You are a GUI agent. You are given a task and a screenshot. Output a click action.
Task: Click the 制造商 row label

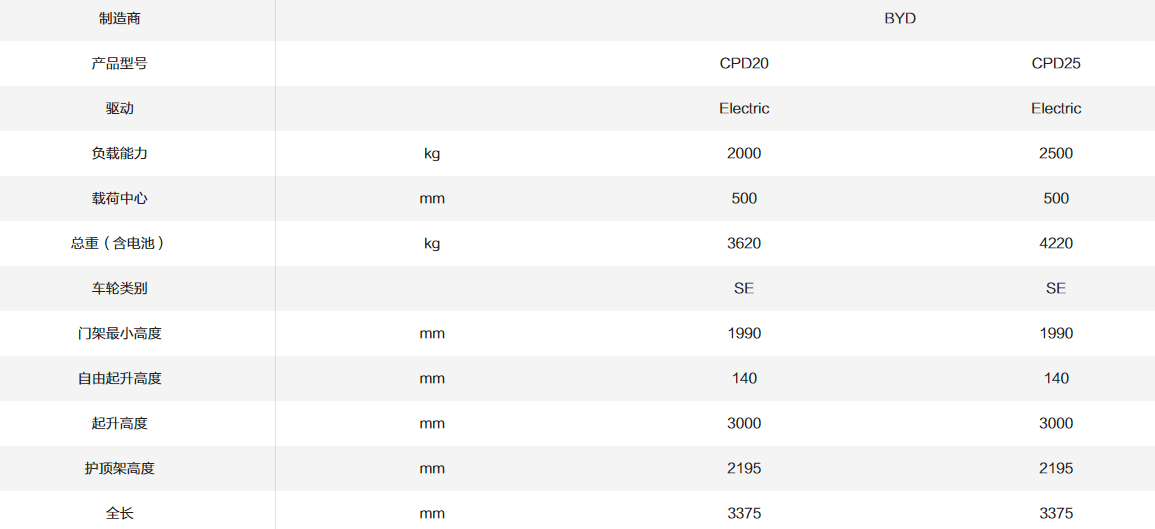[x=120, y=18]
